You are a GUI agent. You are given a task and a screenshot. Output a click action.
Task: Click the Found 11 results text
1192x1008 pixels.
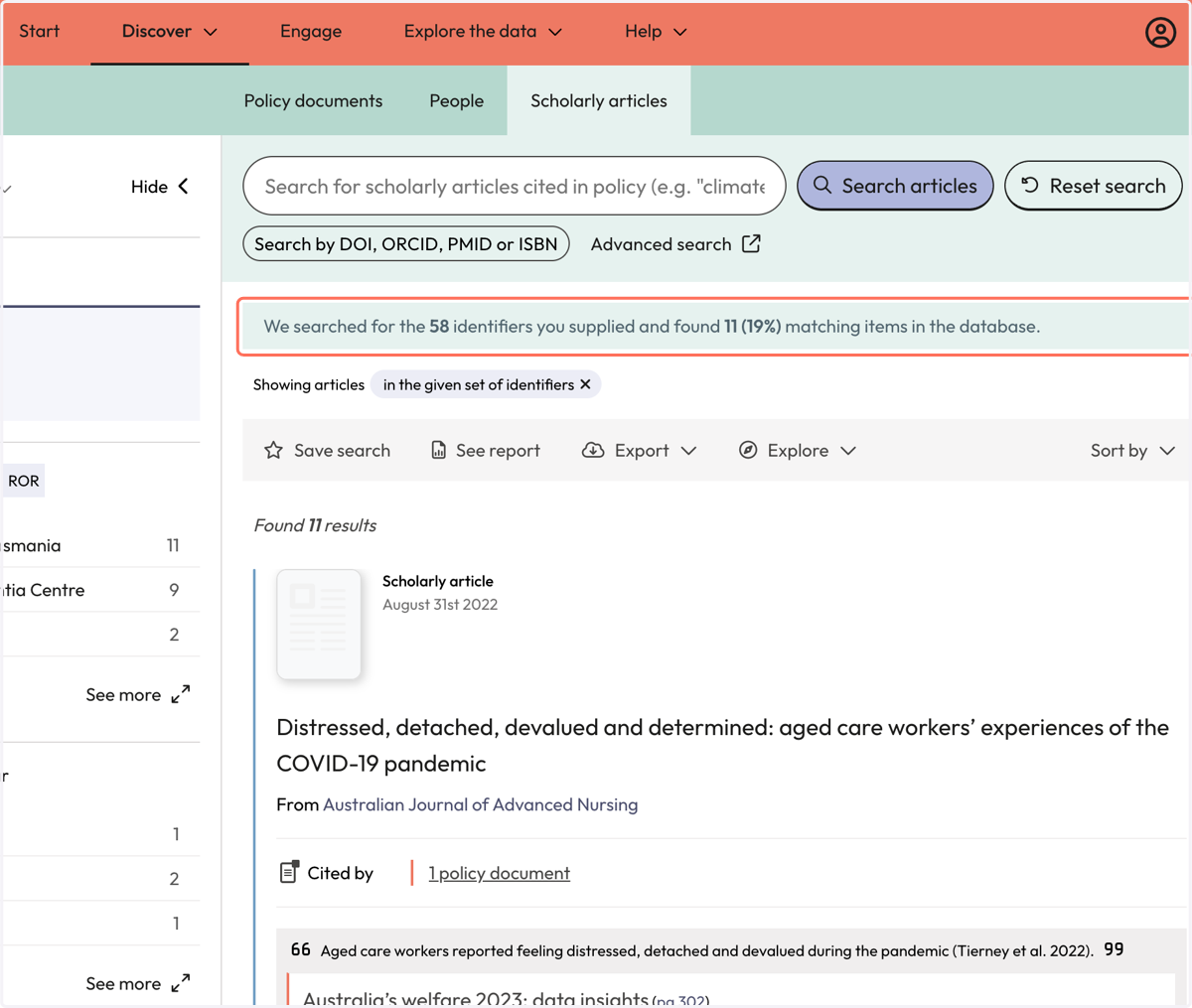(315, 525)
